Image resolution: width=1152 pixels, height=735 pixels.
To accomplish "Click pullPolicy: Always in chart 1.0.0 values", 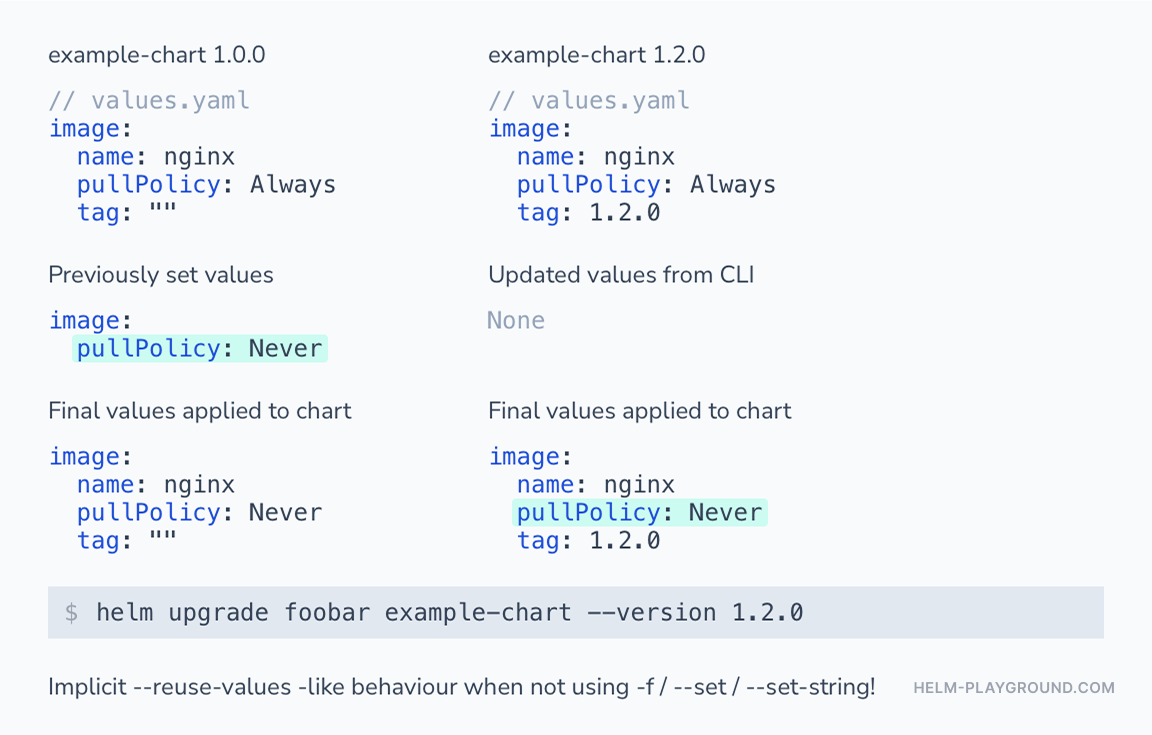I will pyautogui.click(x=206, y=184).
